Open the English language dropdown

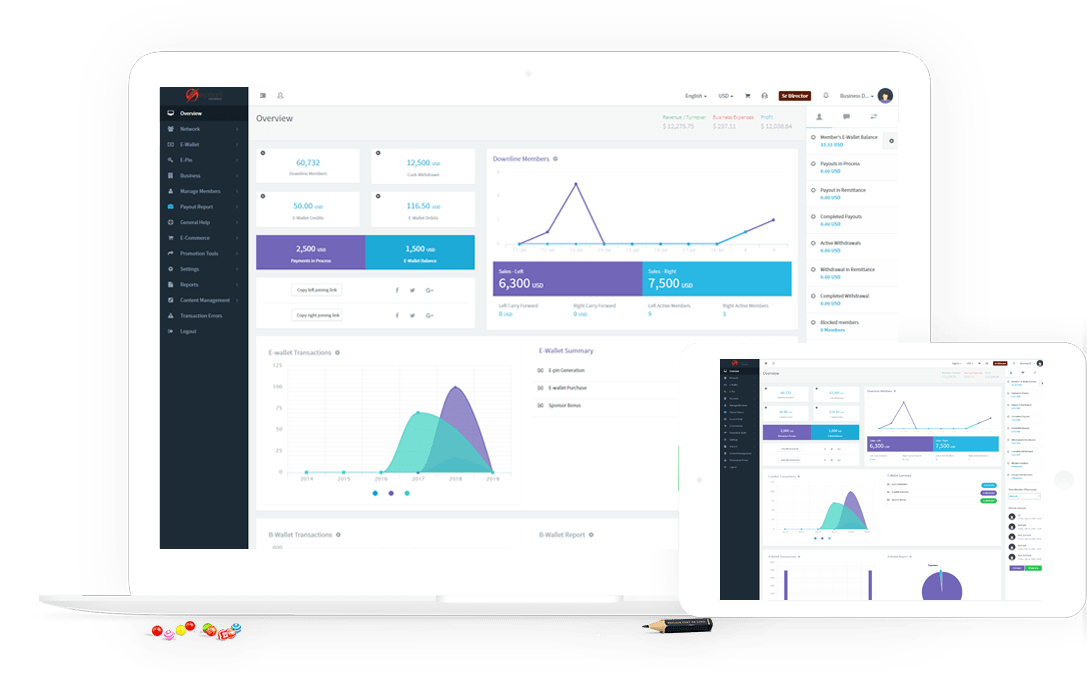[695, 96]
